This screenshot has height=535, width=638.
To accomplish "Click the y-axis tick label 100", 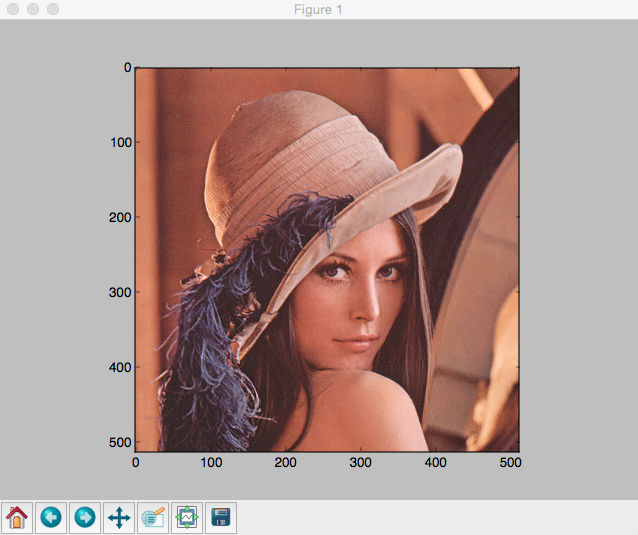I will 121,142.
